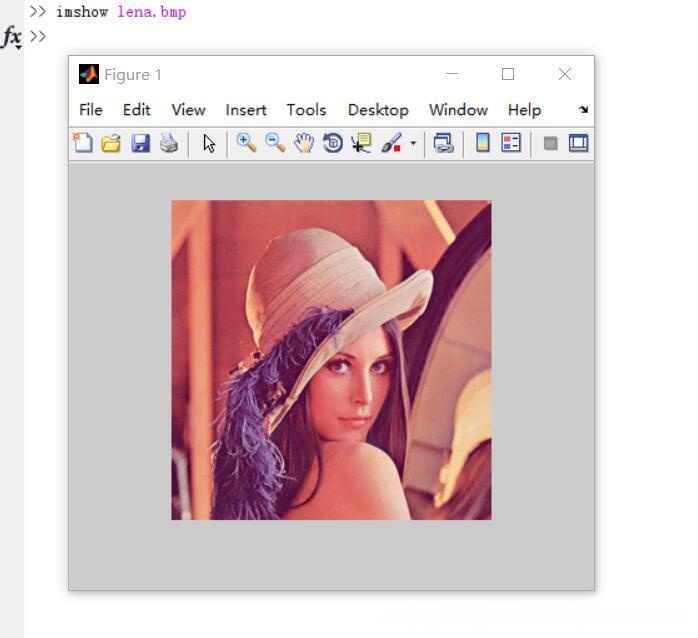Open the Window menu
This screenshot has width=698, height=638.
(x=458, y=110)
